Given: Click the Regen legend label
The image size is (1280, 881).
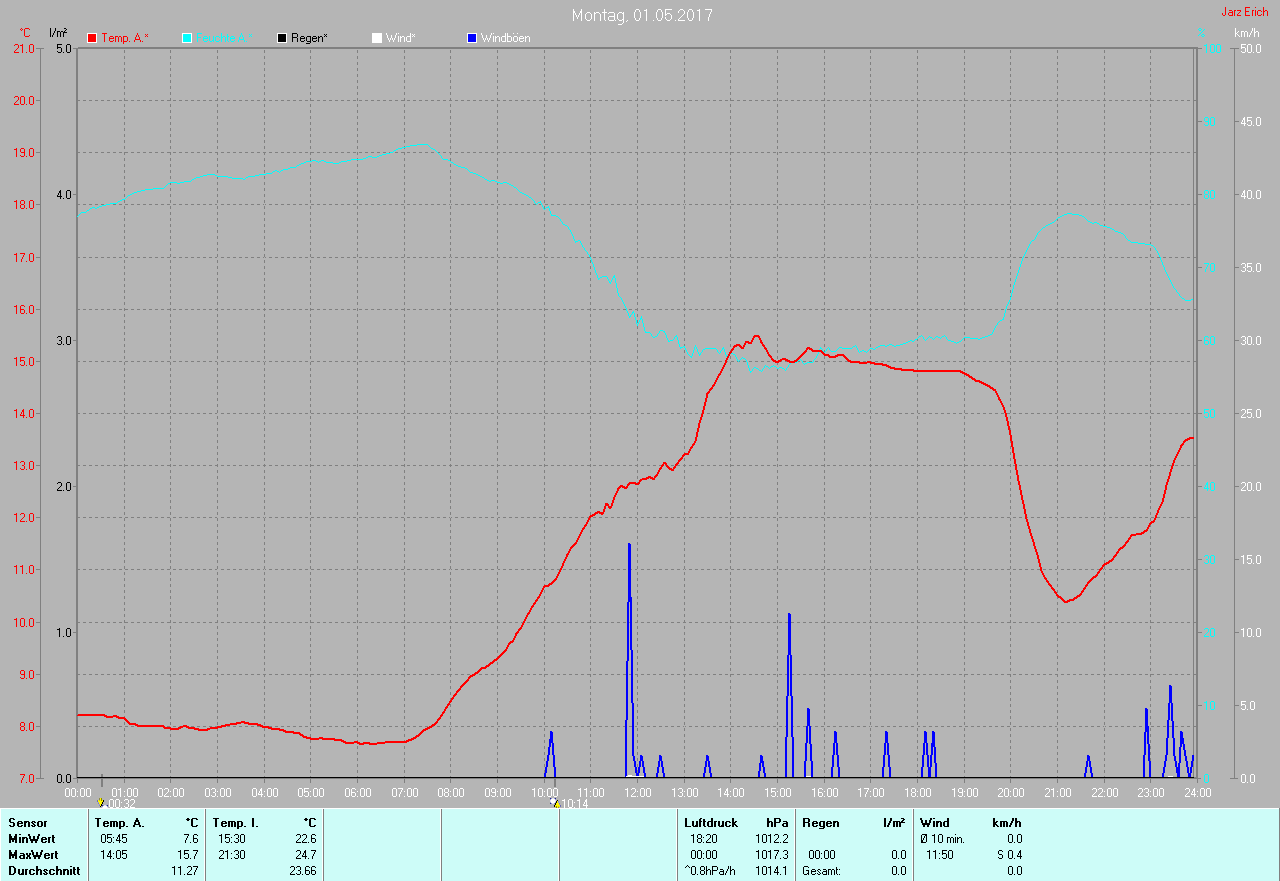Looking at the screenshot, I should pyautogui.click(x=309, y=38).
